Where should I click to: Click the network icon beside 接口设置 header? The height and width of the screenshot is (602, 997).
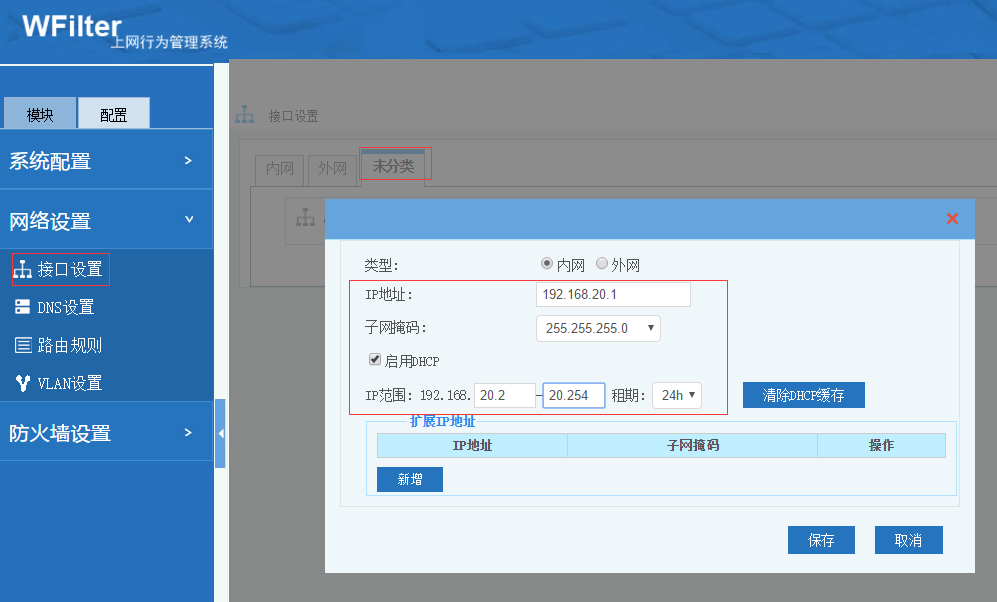[x=245, y=116]
